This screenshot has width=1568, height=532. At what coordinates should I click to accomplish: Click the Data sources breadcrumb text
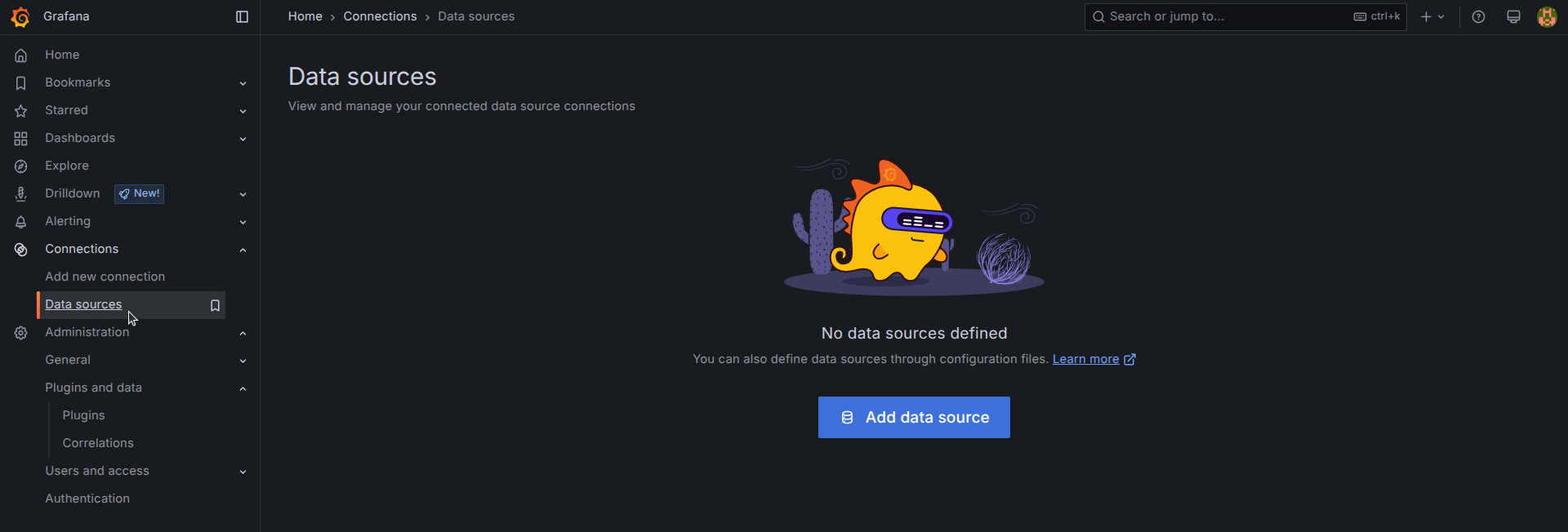[476, 16]
